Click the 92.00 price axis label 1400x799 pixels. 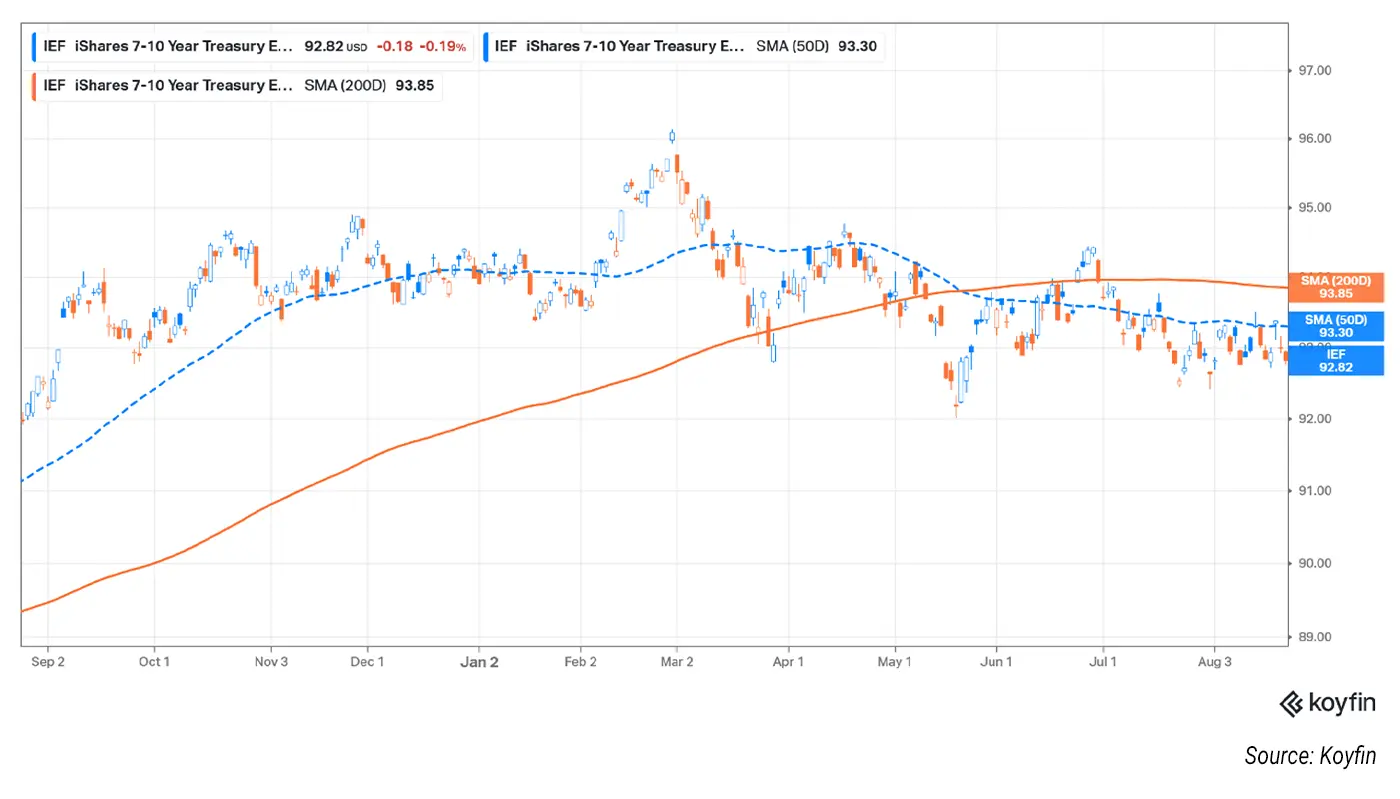point(1315,418)
